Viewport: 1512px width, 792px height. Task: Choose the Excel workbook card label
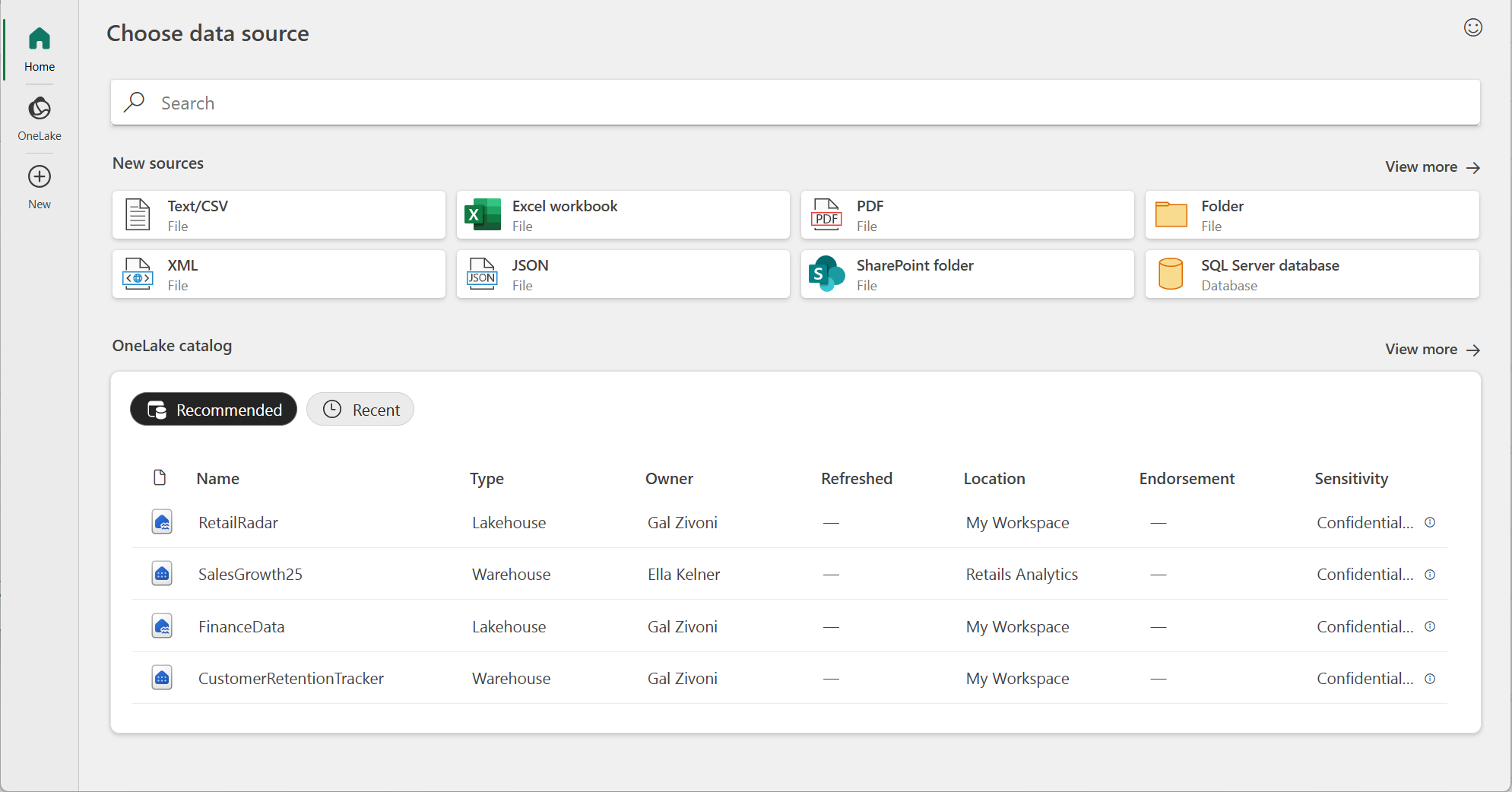pos(565,206)
